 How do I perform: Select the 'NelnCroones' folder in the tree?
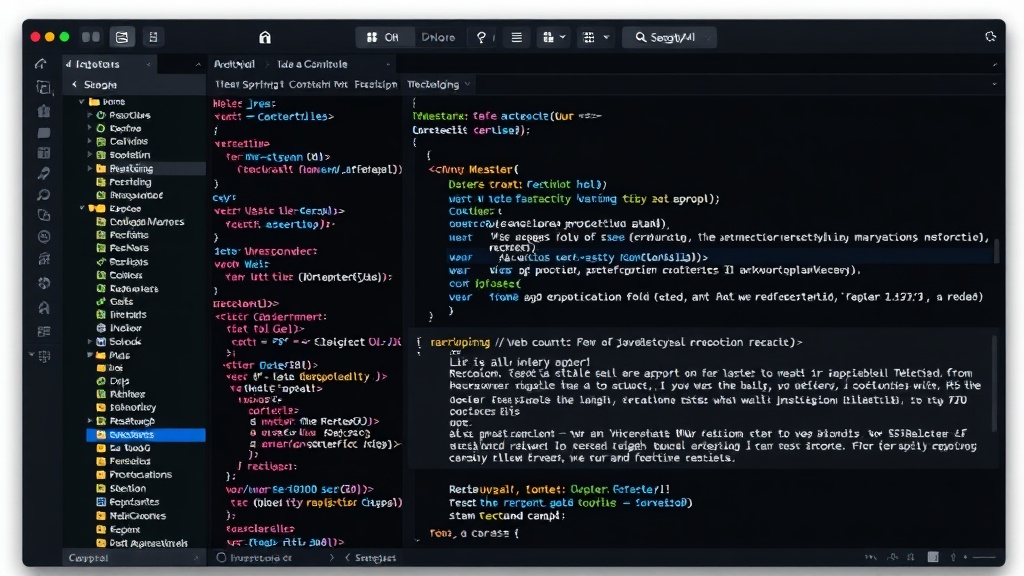[x=131, y=515]
